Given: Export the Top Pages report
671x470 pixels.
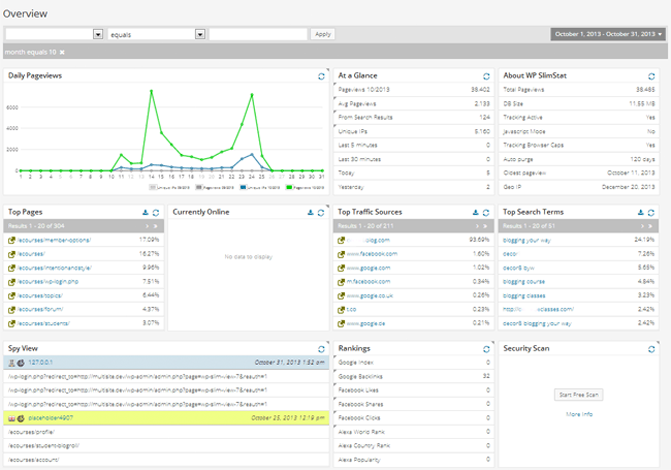Looking at the screenshot, I should point(145,212).
